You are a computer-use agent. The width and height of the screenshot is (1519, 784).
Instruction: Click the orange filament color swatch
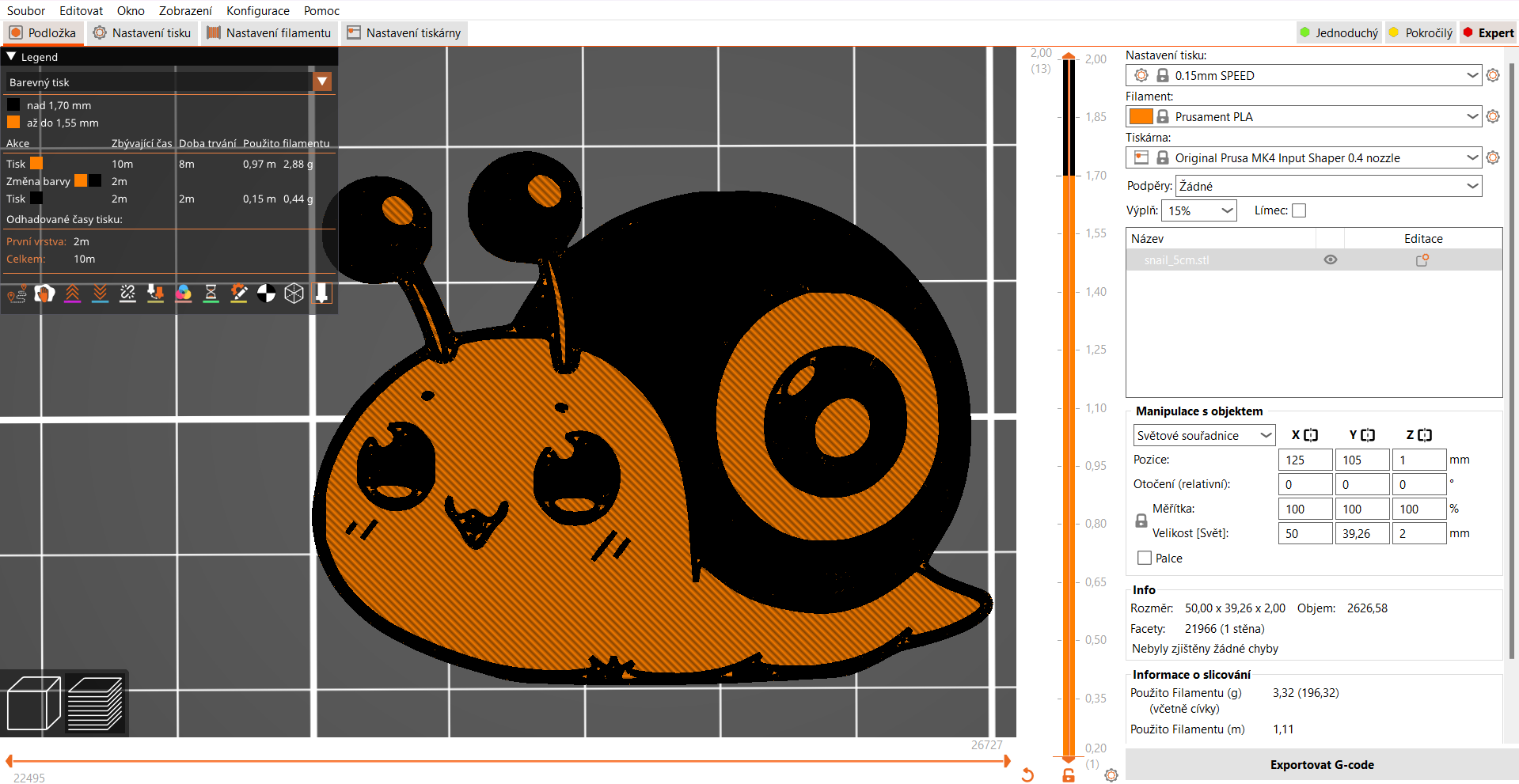1141,116
